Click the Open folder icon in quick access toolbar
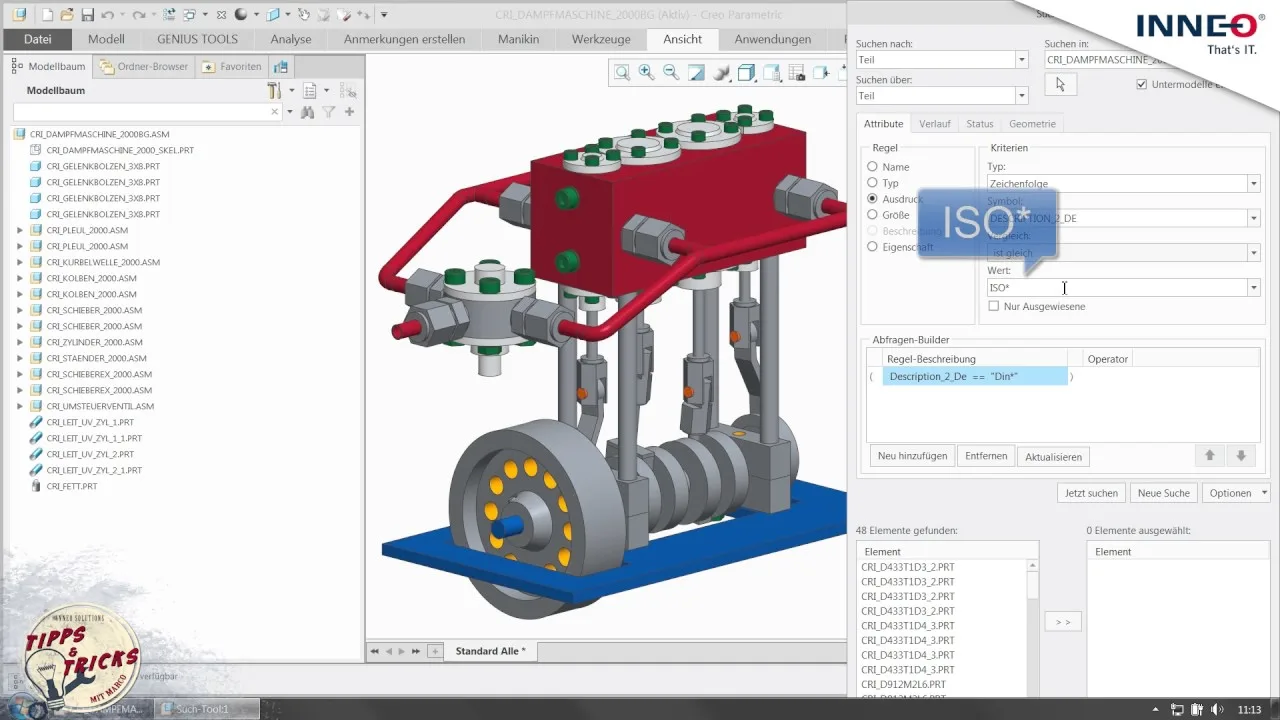Viewport: 1280px width, 720px height. [67, 15]
